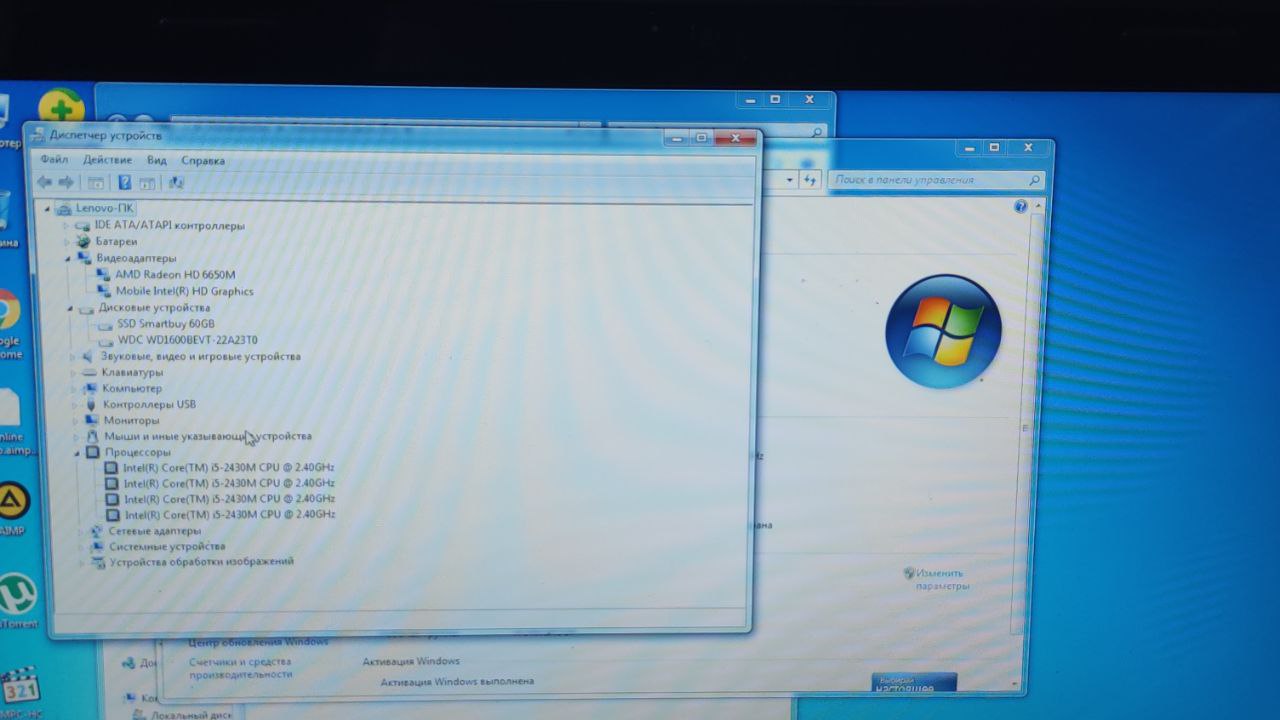The height and width of the screenshot is (720, 1280).
Task: Collapse the Видеоадаптеры branch
Action: (68, 258)
